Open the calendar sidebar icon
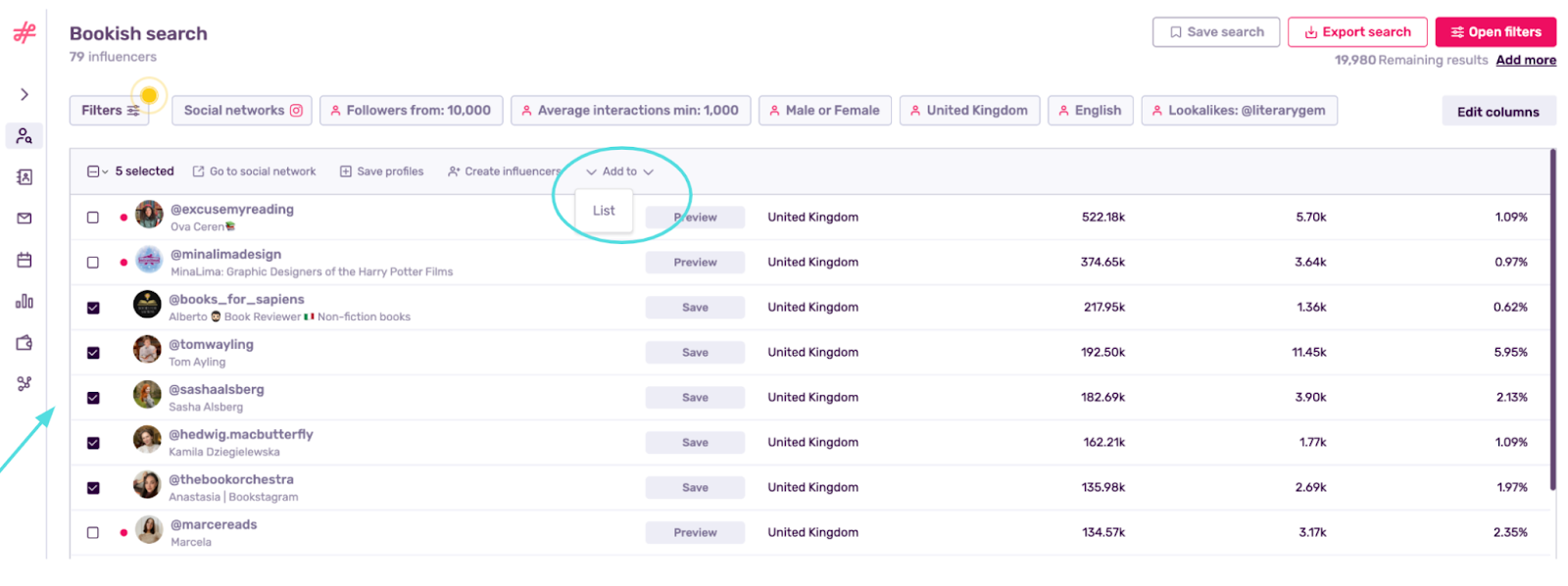 (24, 260)
